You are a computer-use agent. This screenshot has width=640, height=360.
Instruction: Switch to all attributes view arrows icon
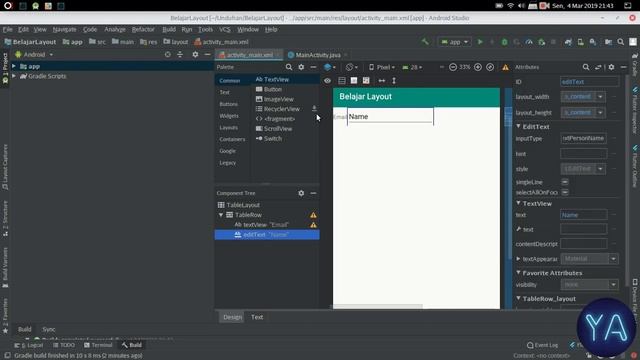click(x=598, y=67)
